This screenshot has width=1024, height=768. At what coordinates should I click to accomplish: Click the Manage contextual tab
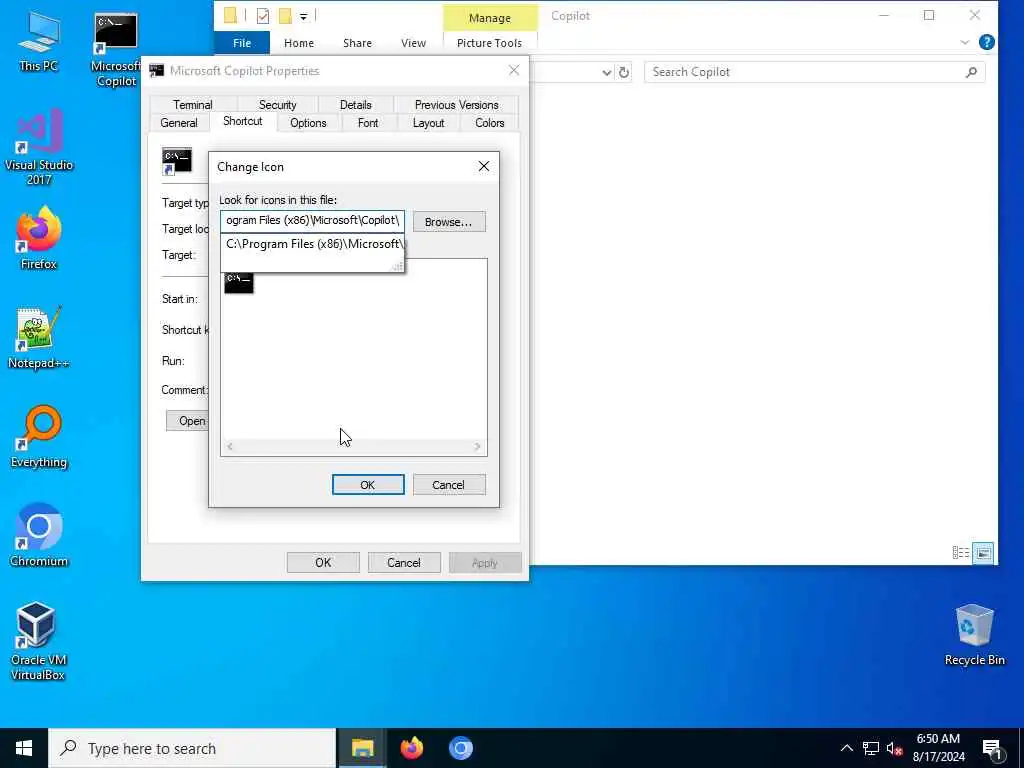click(490, 18)
